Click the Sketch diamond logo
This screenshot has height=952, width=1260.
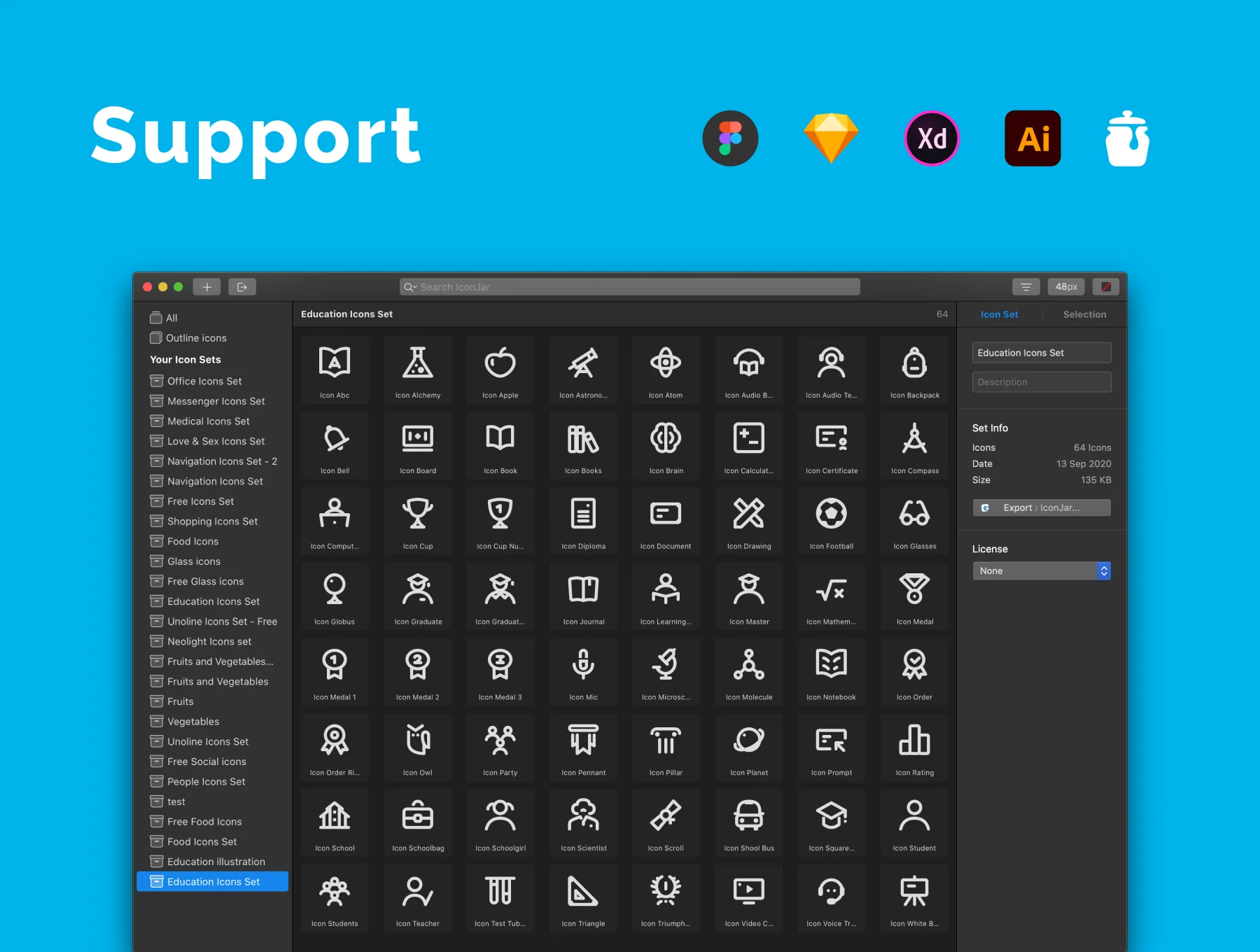(831, 138)
